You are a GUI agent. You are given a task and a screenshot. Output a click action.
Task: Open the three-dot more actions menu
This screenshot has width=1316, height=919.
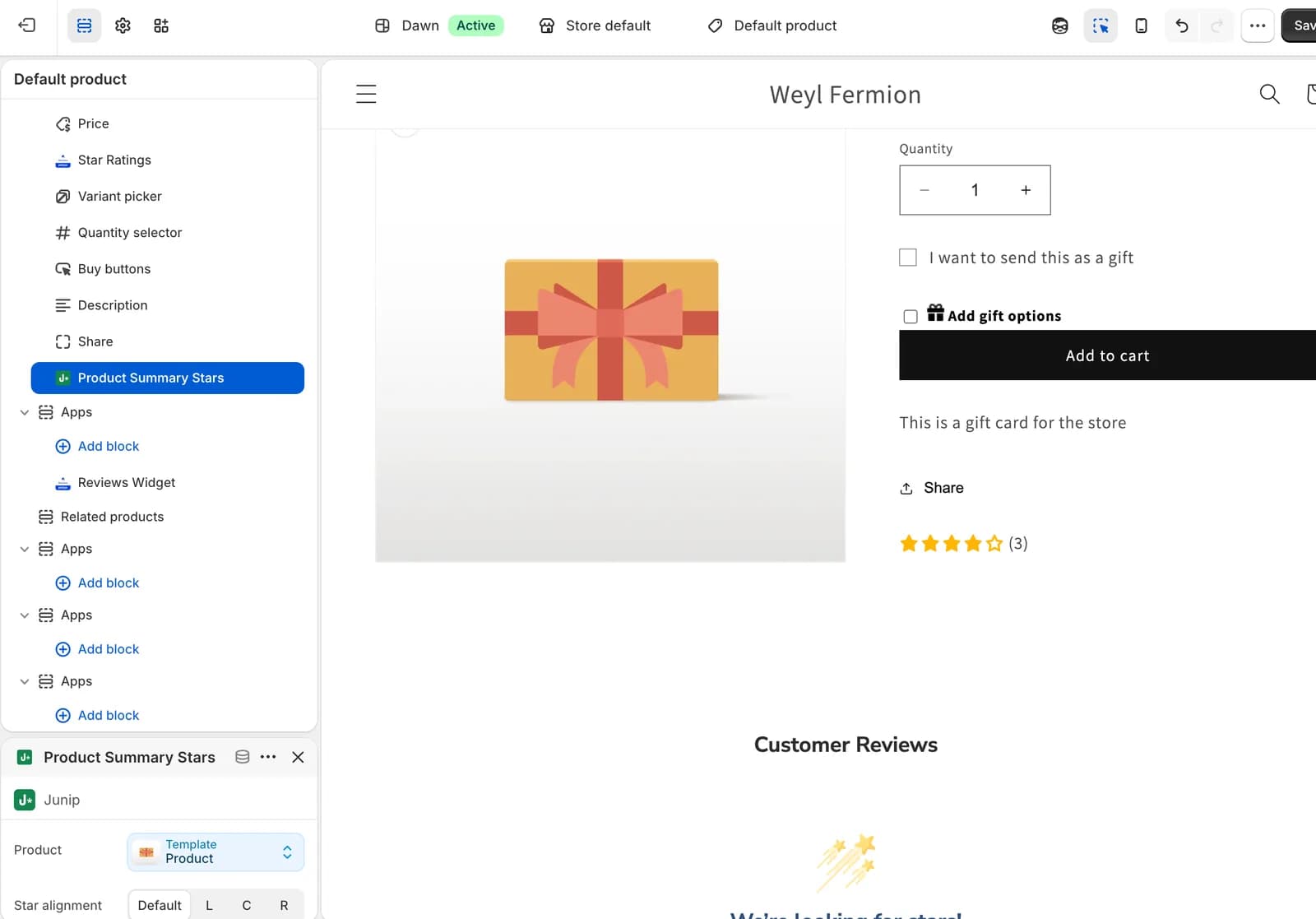click(x=1258, y=26)
